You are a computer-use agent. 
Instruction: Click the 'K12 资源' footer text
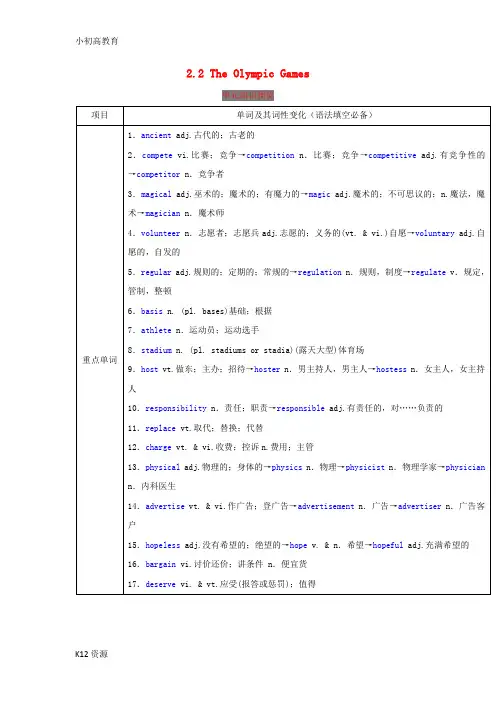[92, 654]
